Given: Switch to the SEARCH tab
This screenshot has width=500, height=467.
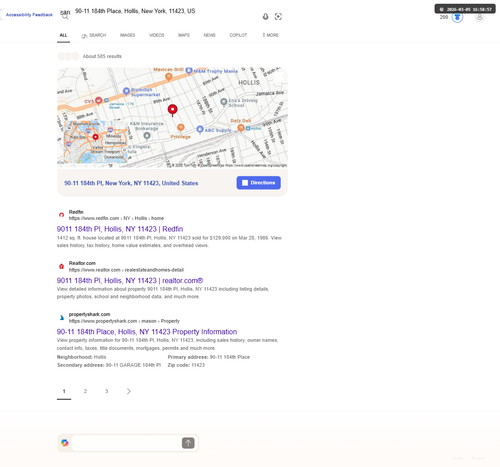Looking at the screenshot, I should tap(94, 35).
